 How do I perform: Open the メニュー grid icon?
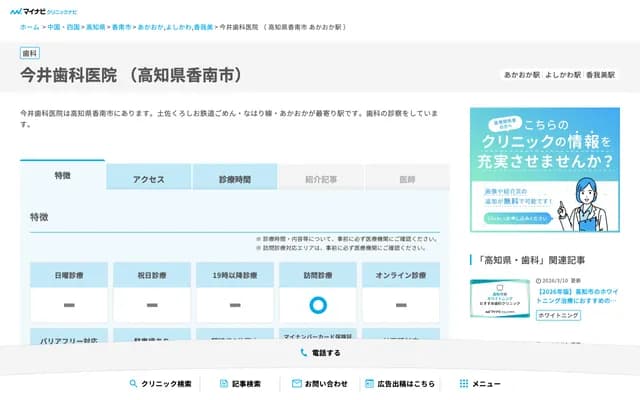coord(463,383)
